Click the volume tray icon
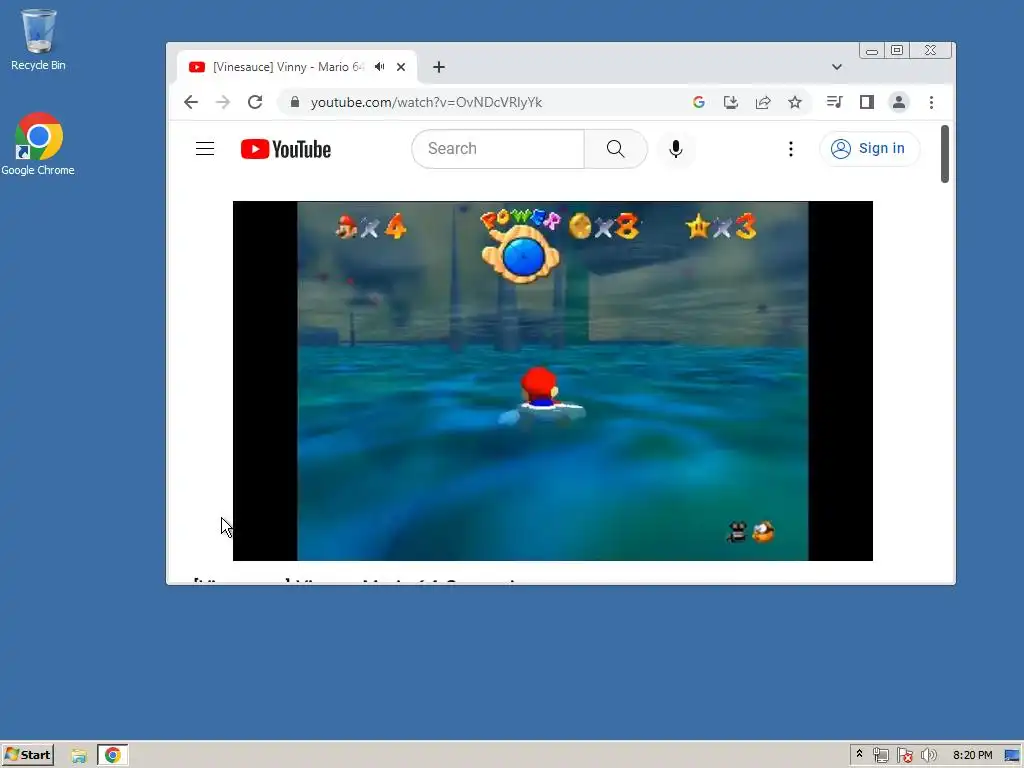This screenshot has height=768, width=1024. (x=929, y=756)
